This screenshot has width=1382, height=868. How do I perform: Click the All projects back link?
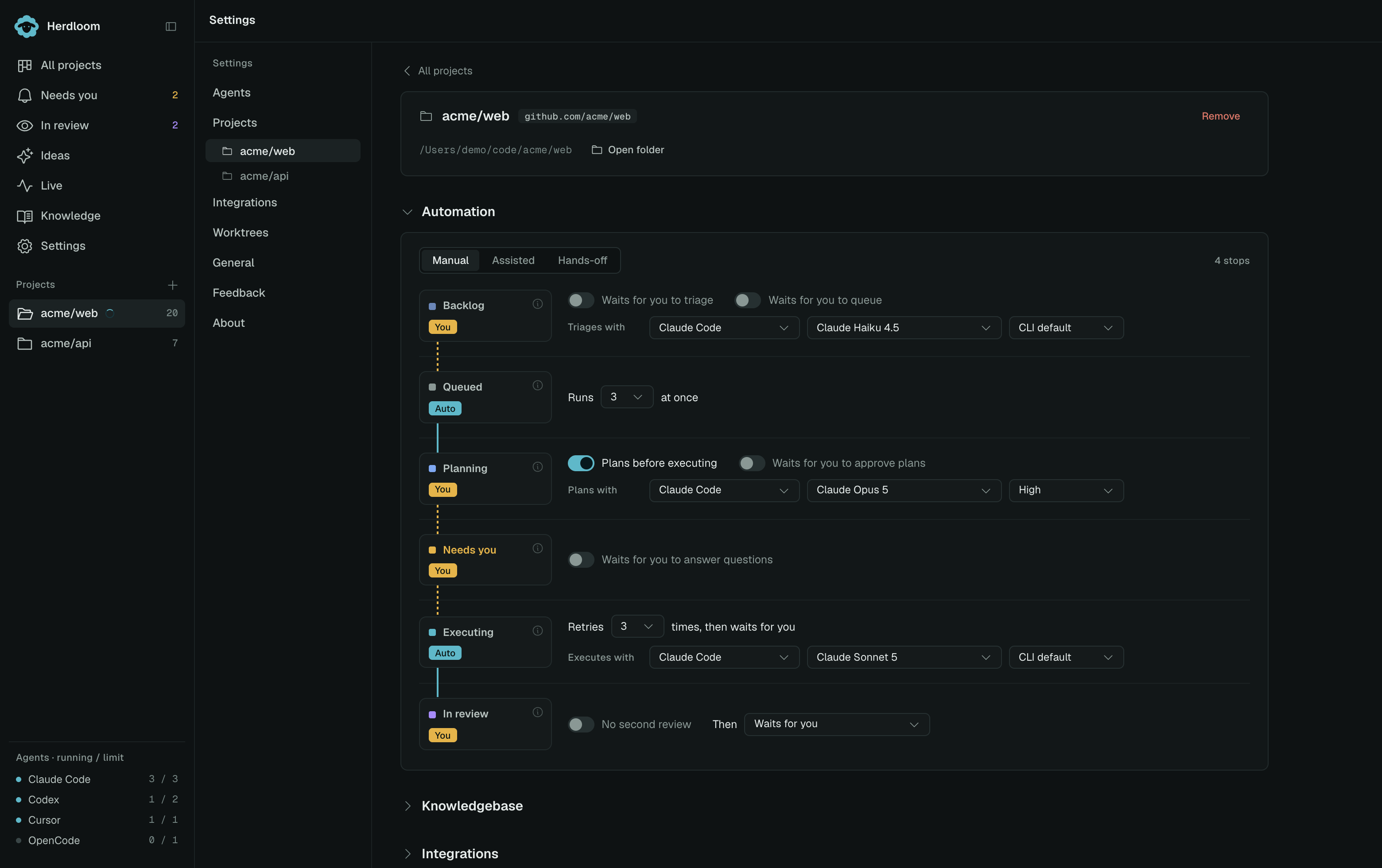coord(438,70)
